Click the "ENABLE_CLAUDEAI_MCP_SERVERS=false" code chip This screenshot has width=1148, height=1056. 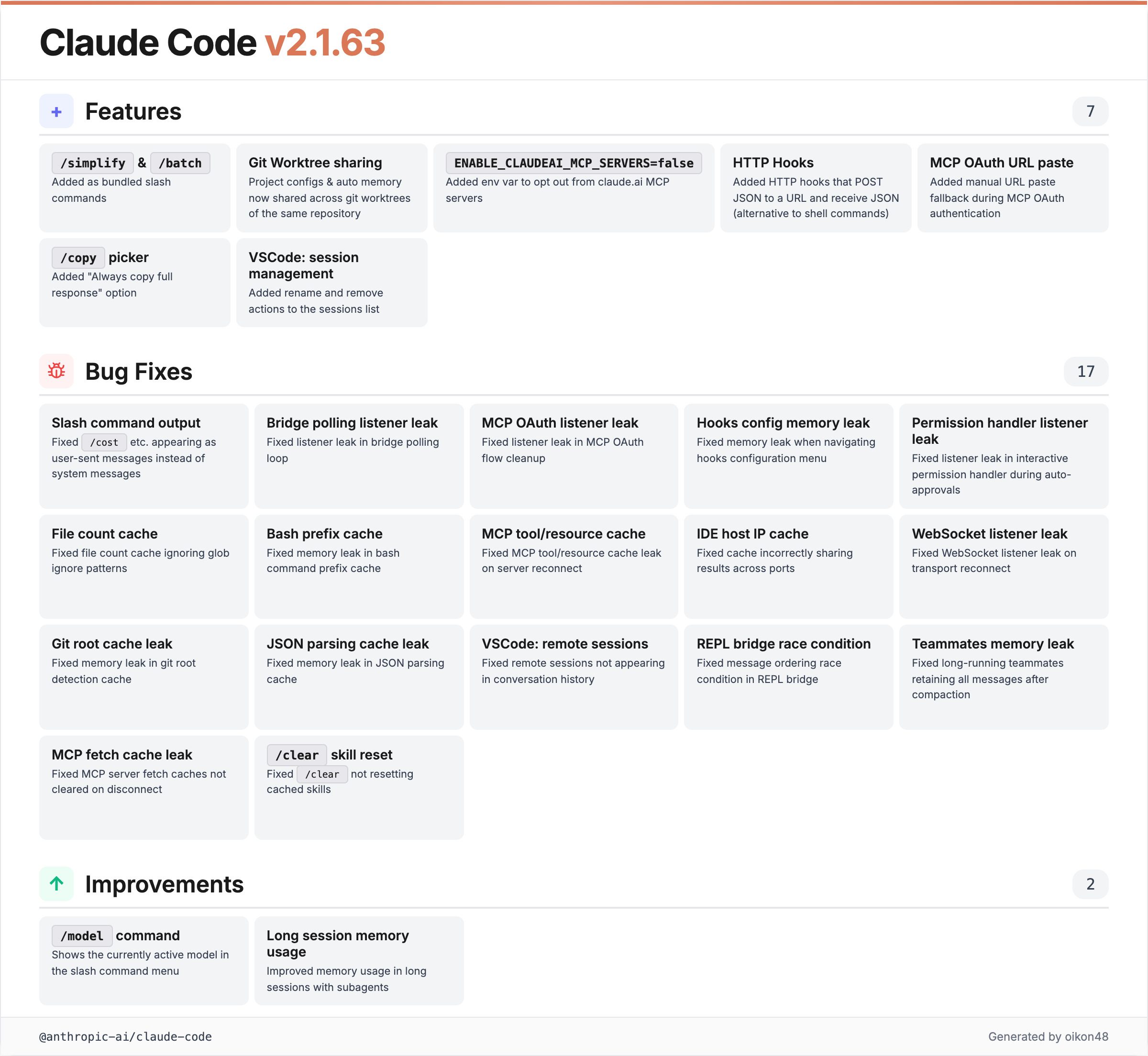tap(574, 163)
